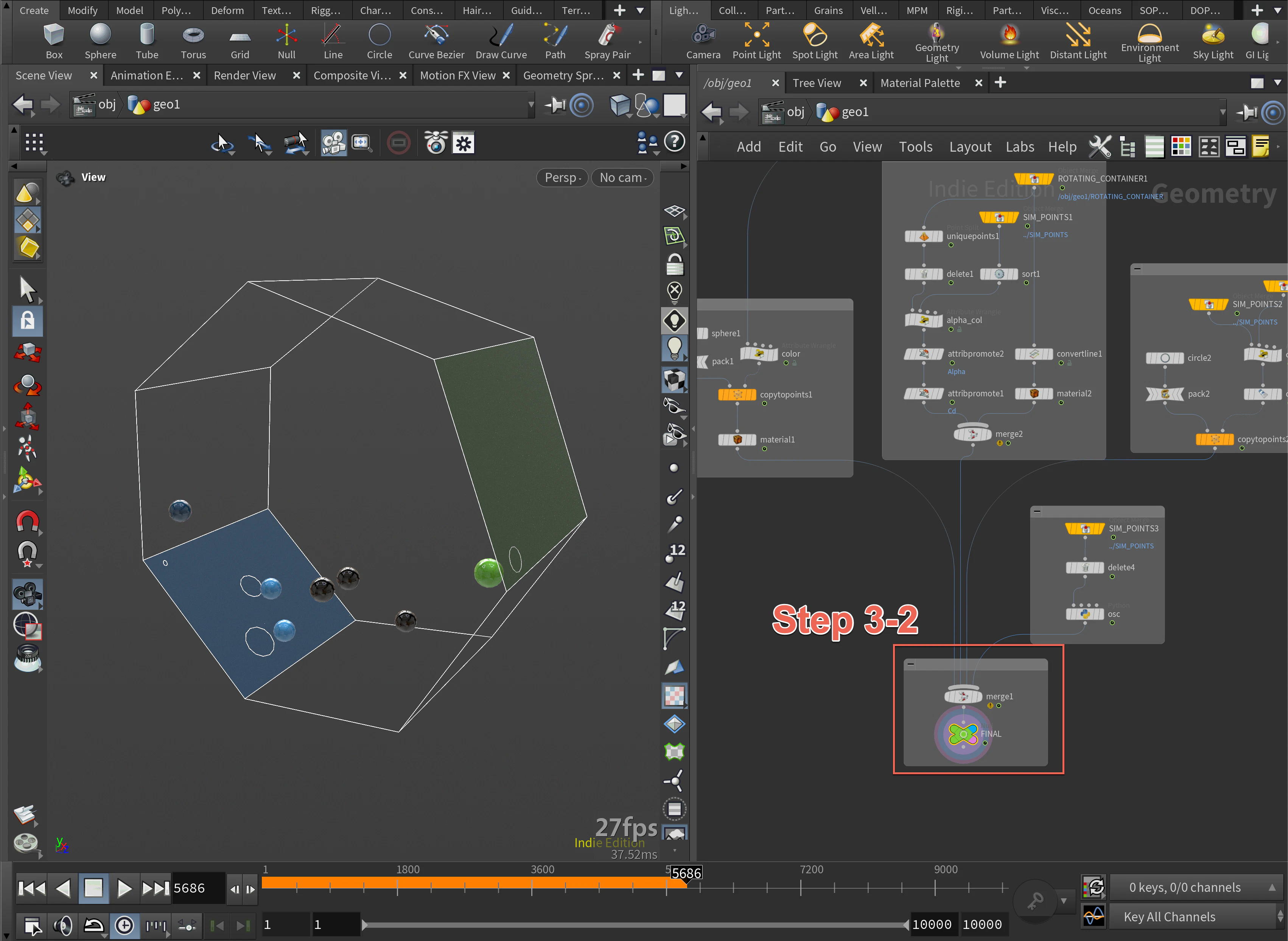Viewport: 1288px width, 941px height.
Task: Expand the viewport path dropdown arrow
Action: [531, 105]
